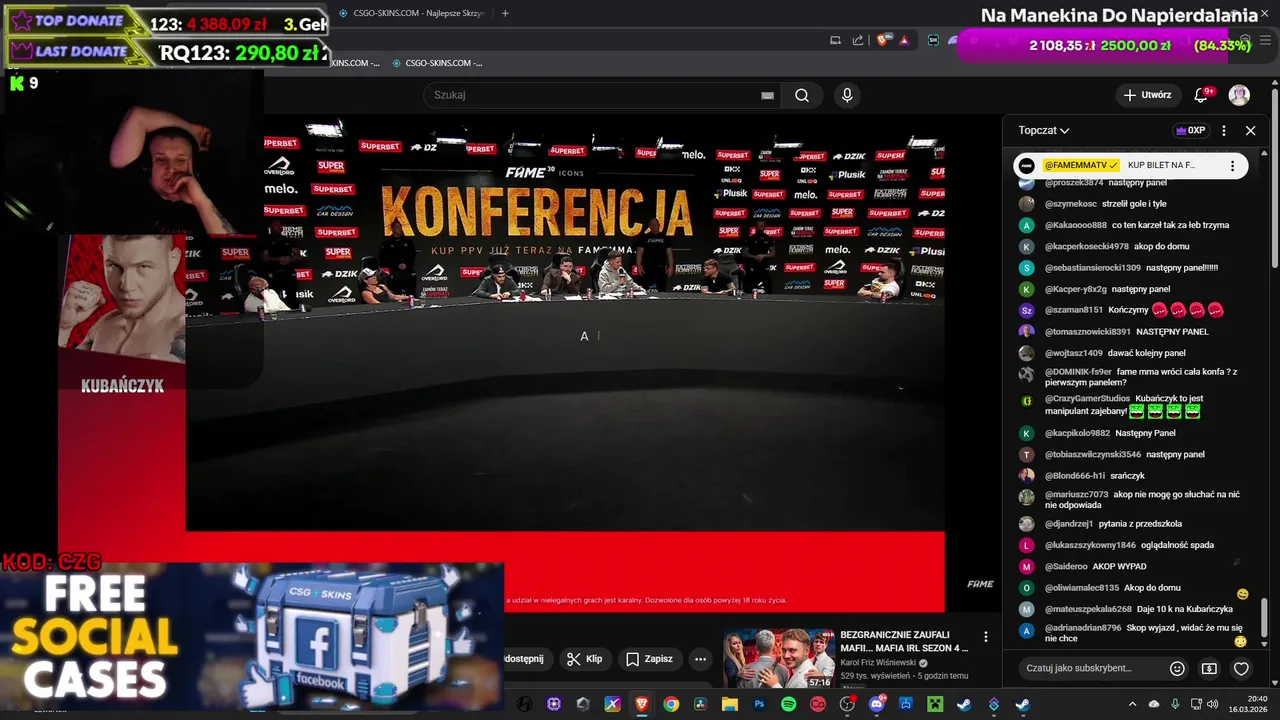Image resolution: width=1280 pixels, height=720 pixels.
Task: Open Adobe Creative Cloud taskbar icon
Action: click(817, 704)
